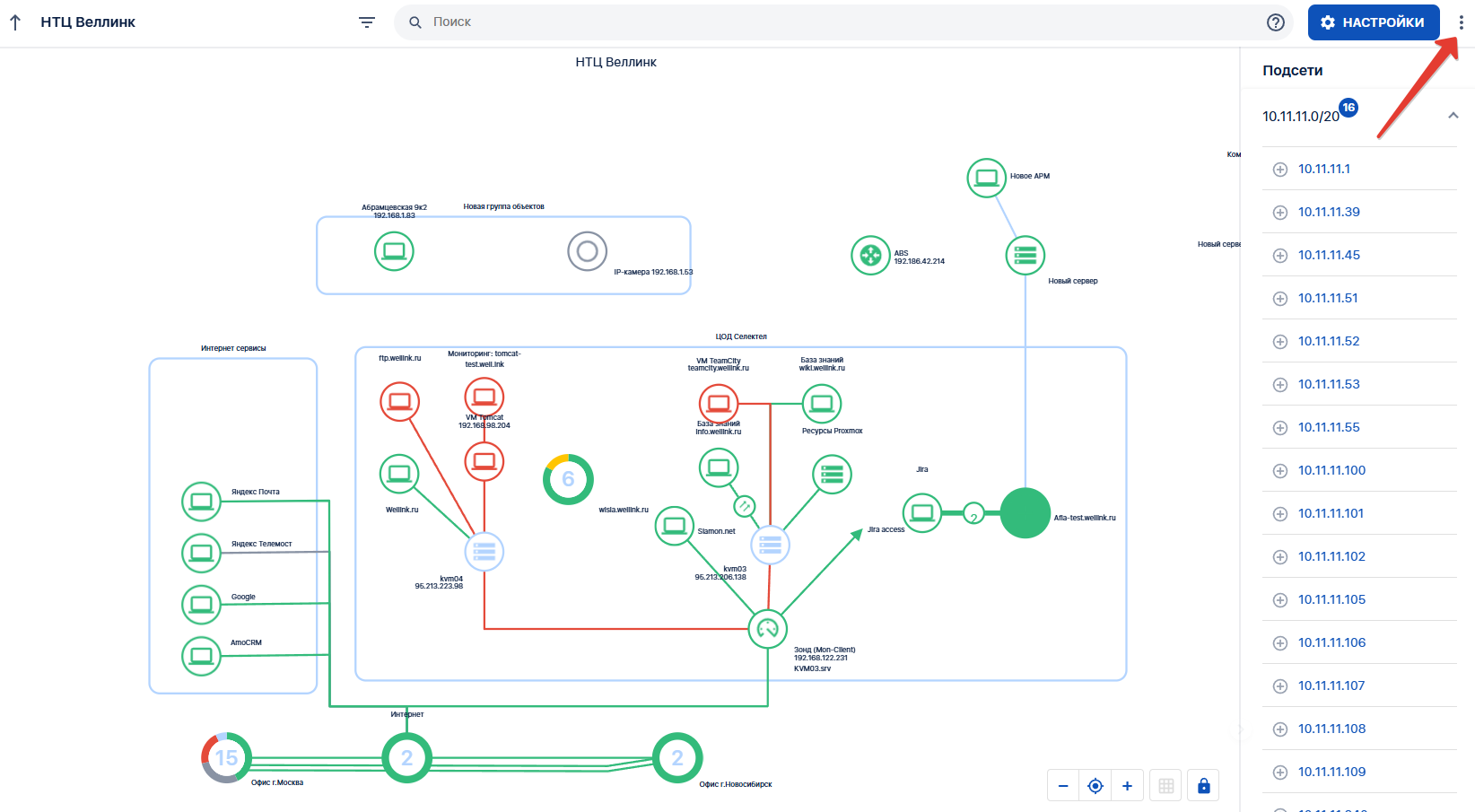The image size is (1475, 812).
Task: Open the Офис г.Москва cluster of 15
Action: (x=226, y=758)
